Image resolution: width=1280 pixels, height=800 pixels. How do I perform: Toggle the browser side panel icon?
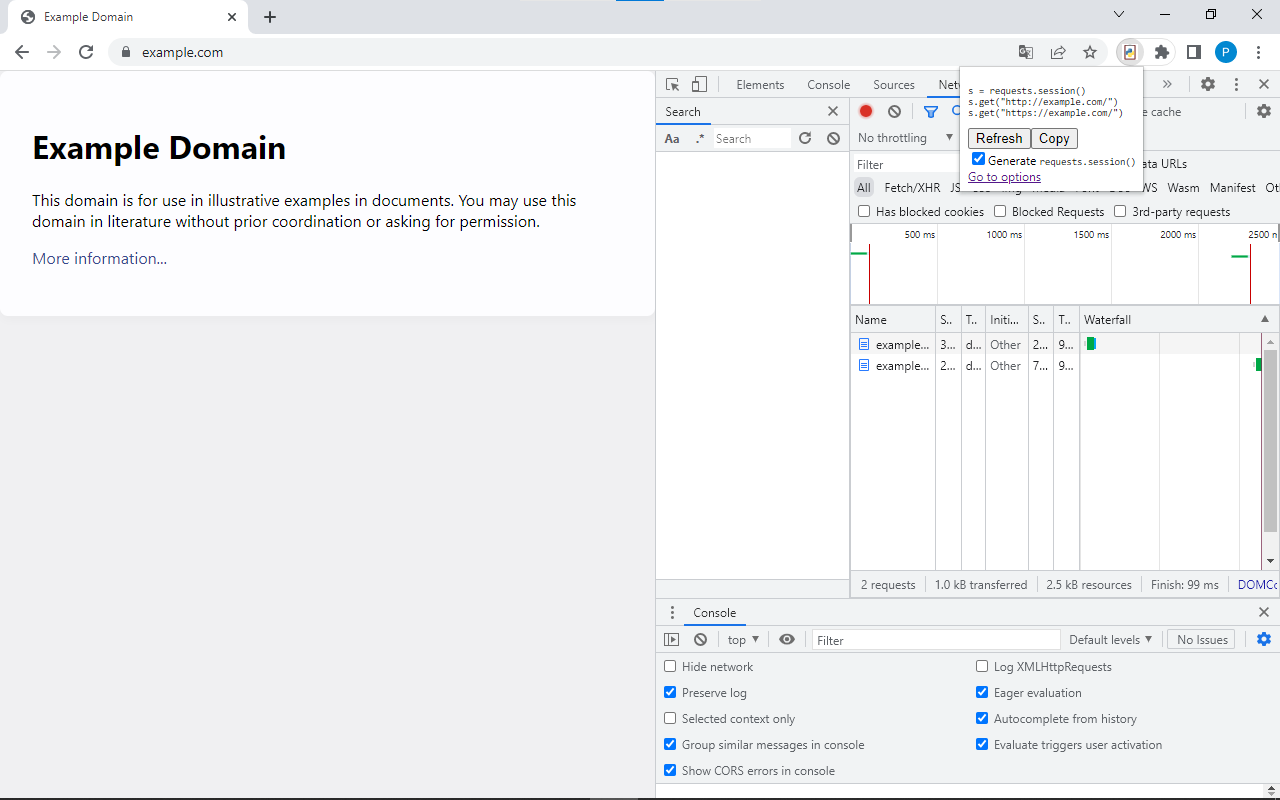tap(1193, 52)
